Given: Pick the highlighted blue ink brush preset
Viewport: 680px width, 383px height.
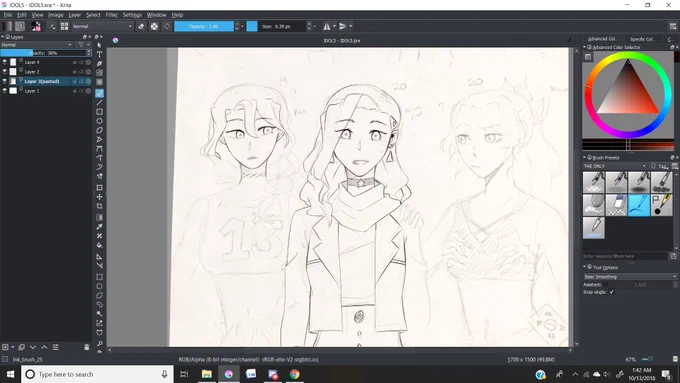Looking at the screenshot, I should (x=639, y=205).
